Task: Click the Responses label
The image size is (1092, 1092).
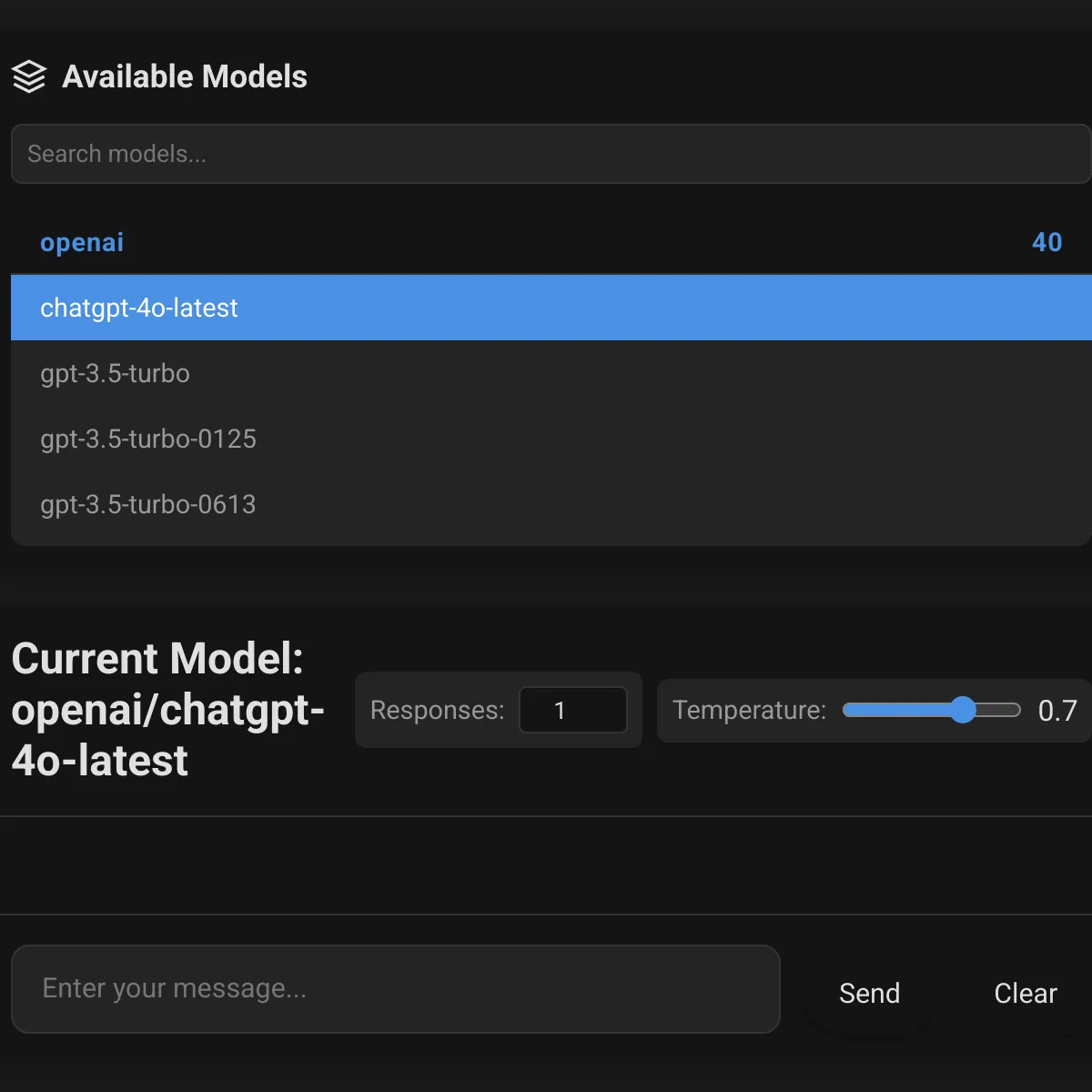Action: (437, 710)
